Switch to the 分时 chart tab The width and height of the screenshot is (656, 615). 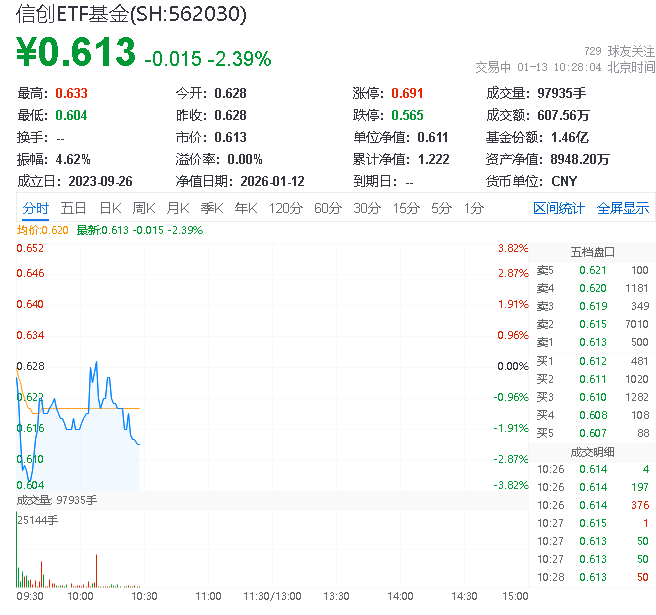click(36, 208)
